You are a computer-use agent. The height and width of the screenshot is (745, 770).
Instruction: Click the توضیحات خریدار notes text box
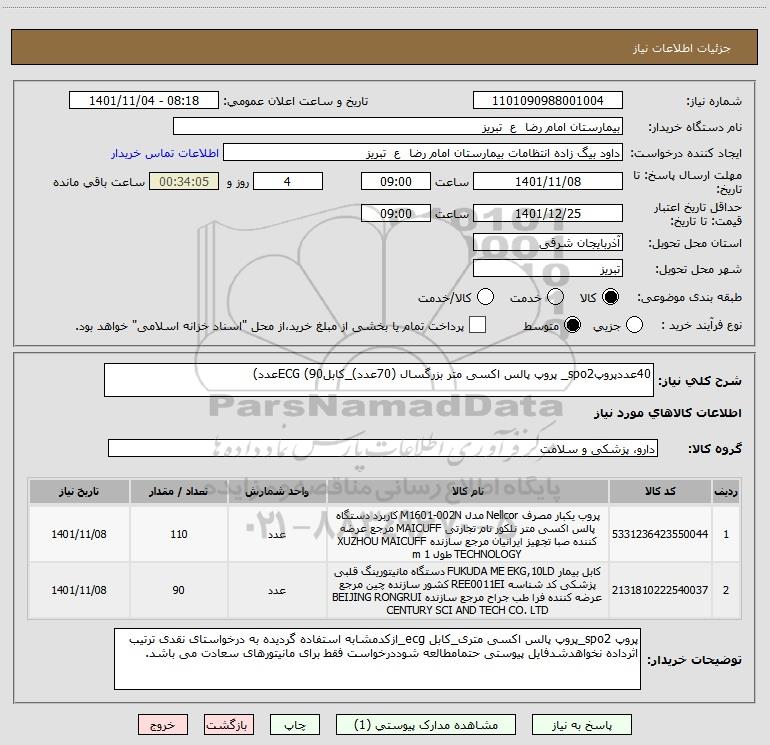pos(377,659)
